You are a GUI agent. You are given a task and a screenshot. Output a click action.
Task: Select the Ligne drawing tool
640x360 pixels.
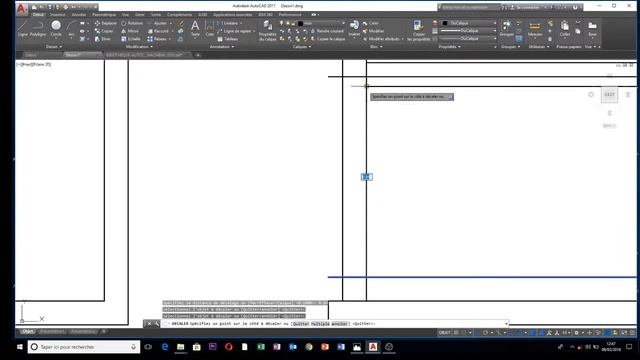[22, 29]
